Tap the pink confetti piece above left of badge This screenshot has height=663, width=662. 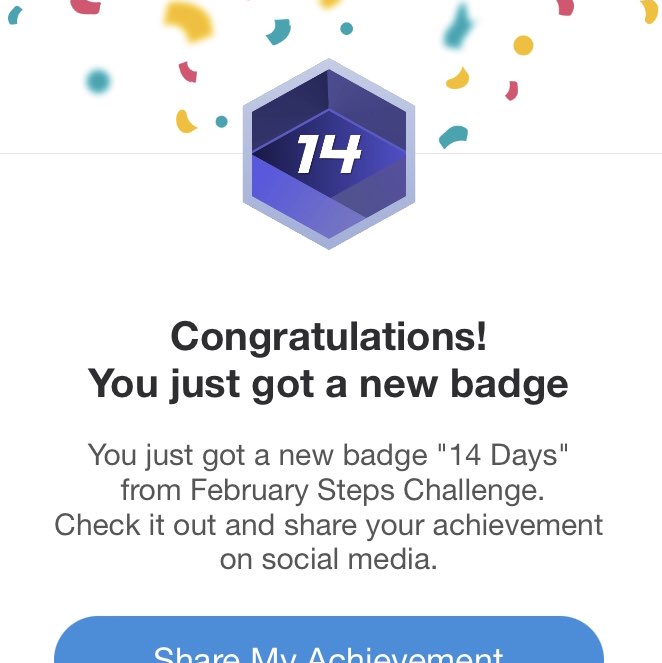tap(187, 71)
